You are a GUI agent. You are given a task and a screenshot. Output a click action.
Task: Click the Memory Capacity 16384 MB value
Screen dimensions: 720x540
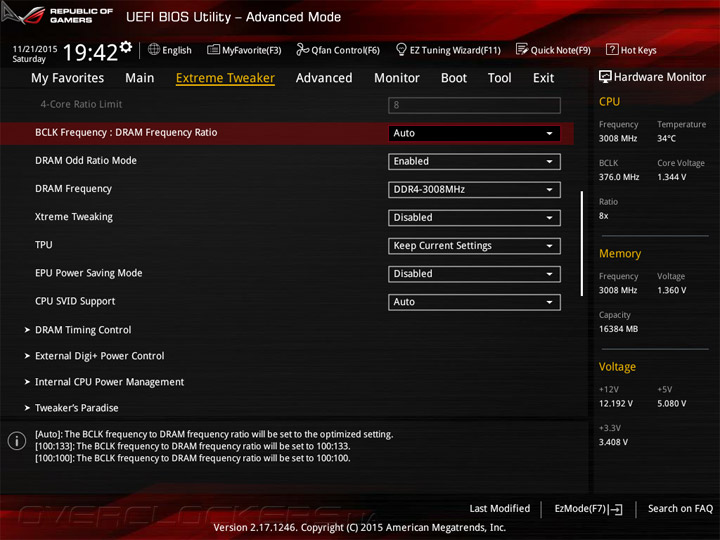coord(618,329)
